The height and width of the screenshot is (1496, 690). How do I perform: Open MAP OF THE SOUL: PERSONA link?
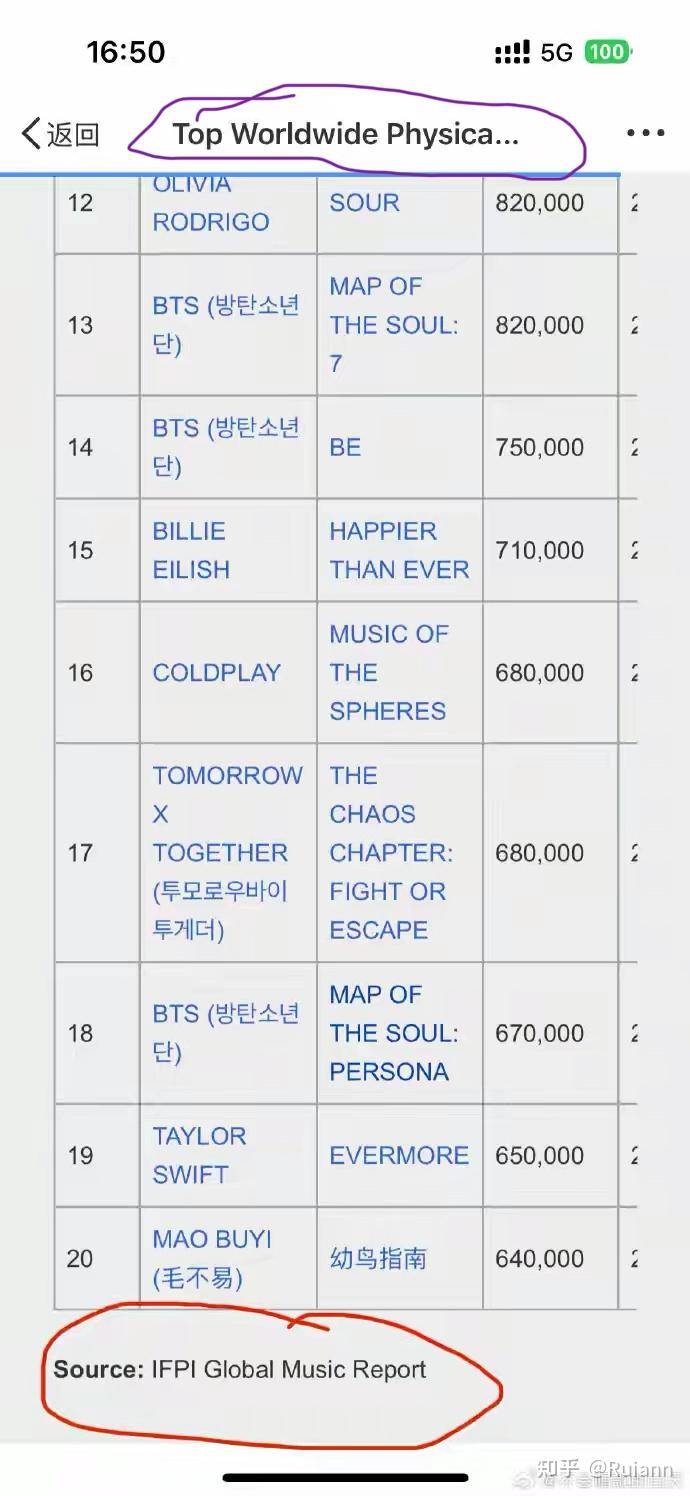(x=394, y=1033)
